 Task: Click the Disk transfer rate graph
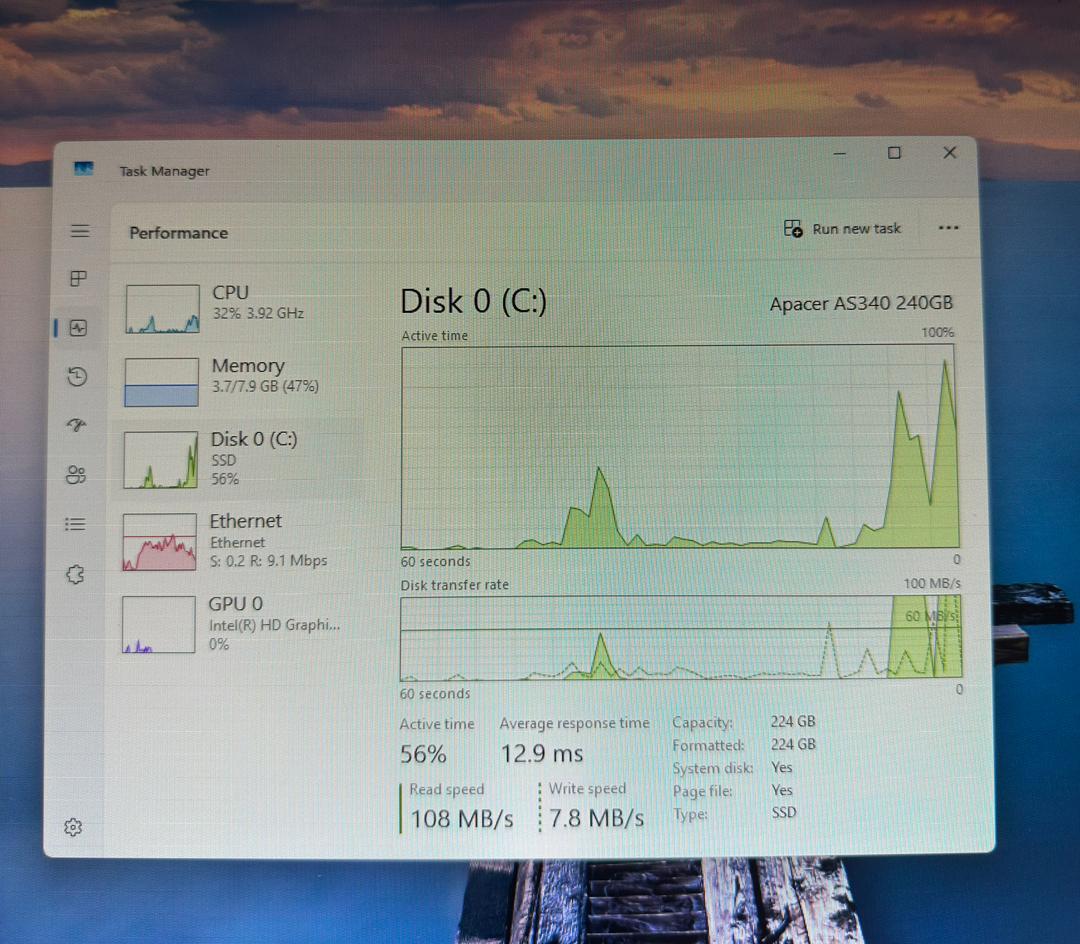point(680,638)
